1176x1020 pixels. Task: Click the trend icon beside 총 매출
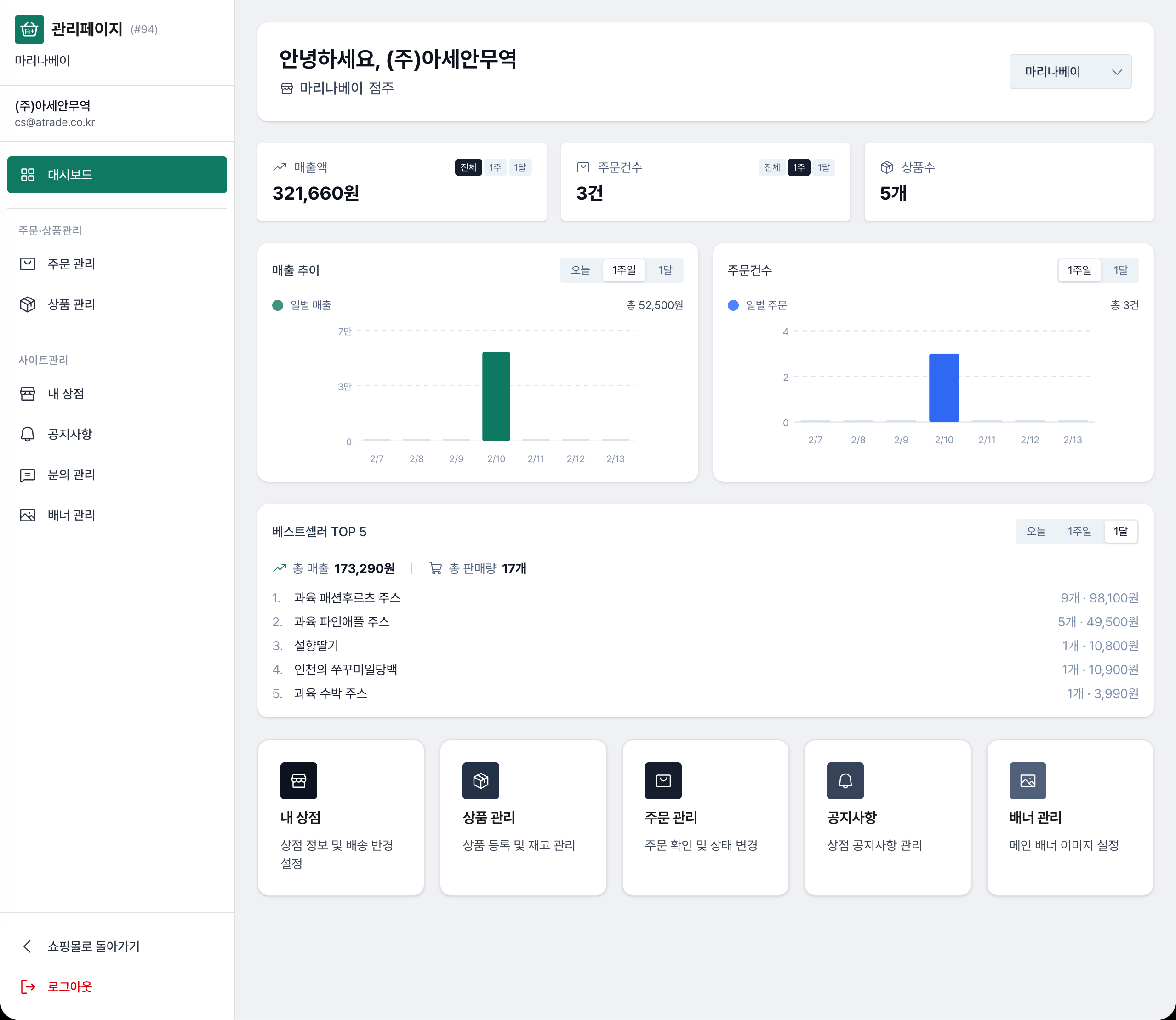[x=280, y=568]
